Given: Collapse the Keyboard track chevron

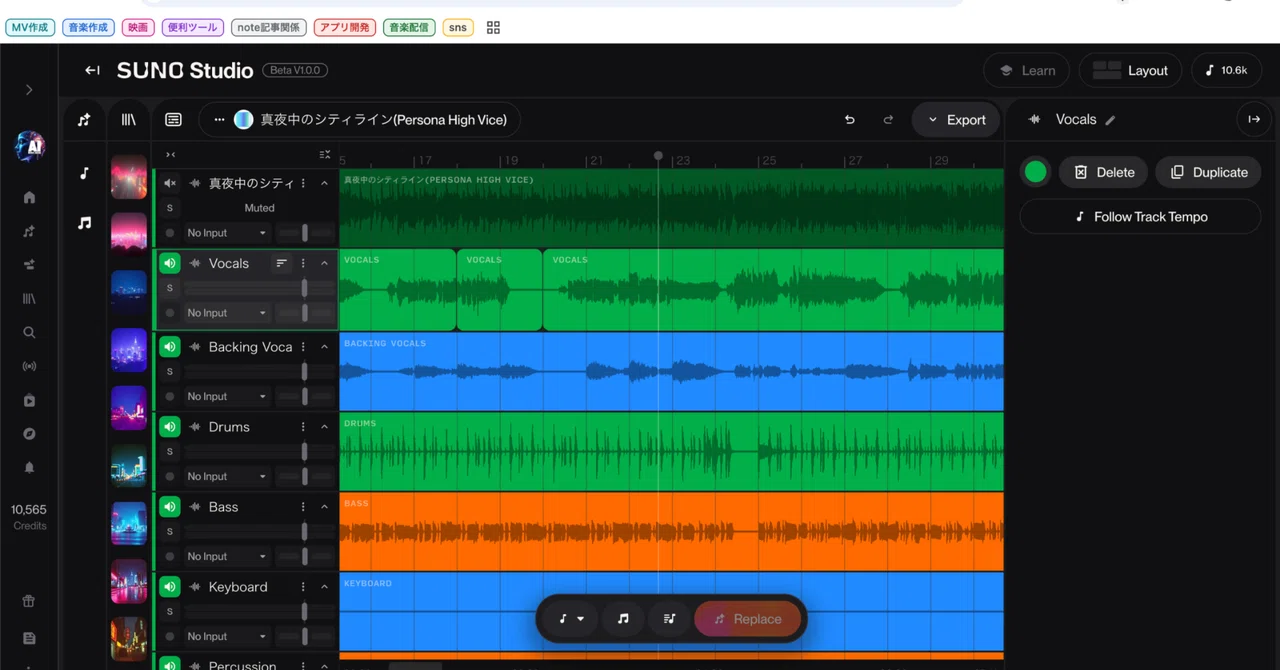Looking at the screenshot, I should (324, 587).
